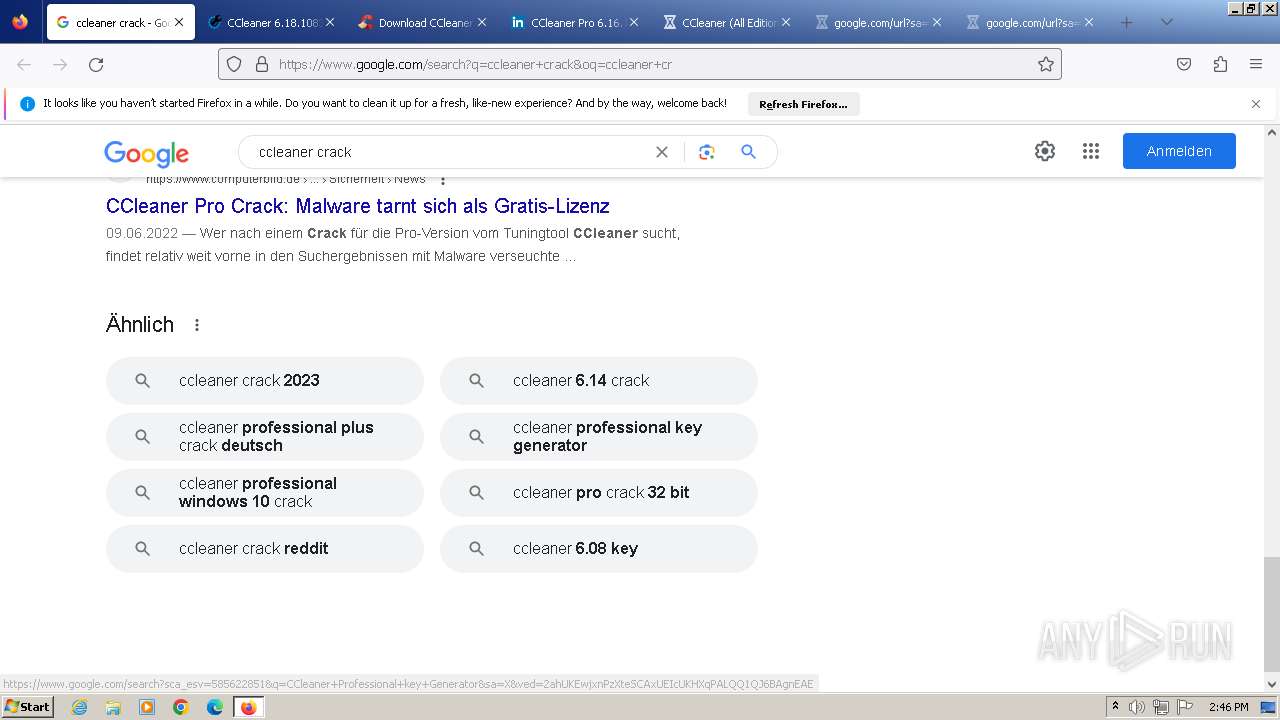This screenshot has width=1280, height=720.
Task: Open the Google apps grid
Action: click(1091, 151)
